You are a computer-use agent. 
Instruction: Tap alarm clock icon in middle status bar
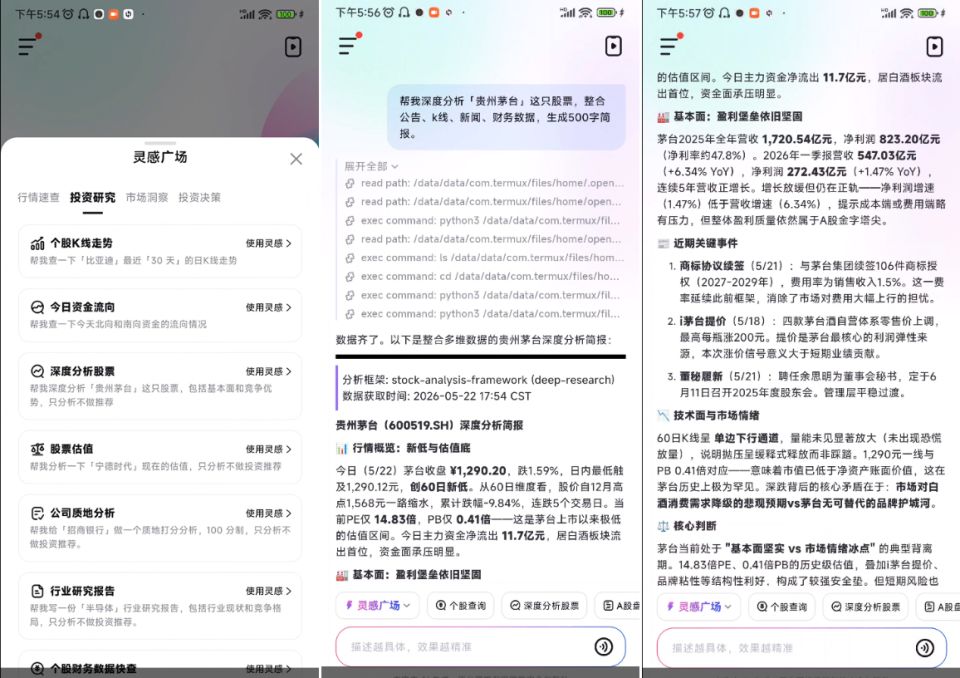coord(388,12)
